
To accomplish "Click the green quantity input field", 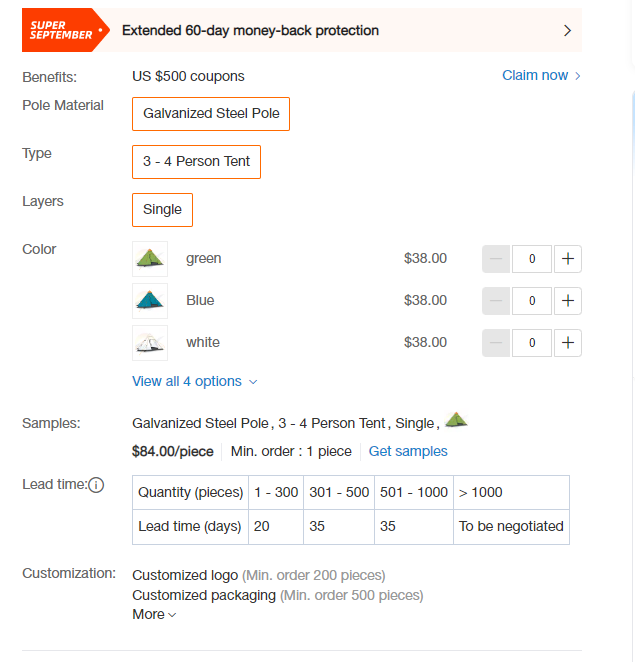I will coord(532,258).
